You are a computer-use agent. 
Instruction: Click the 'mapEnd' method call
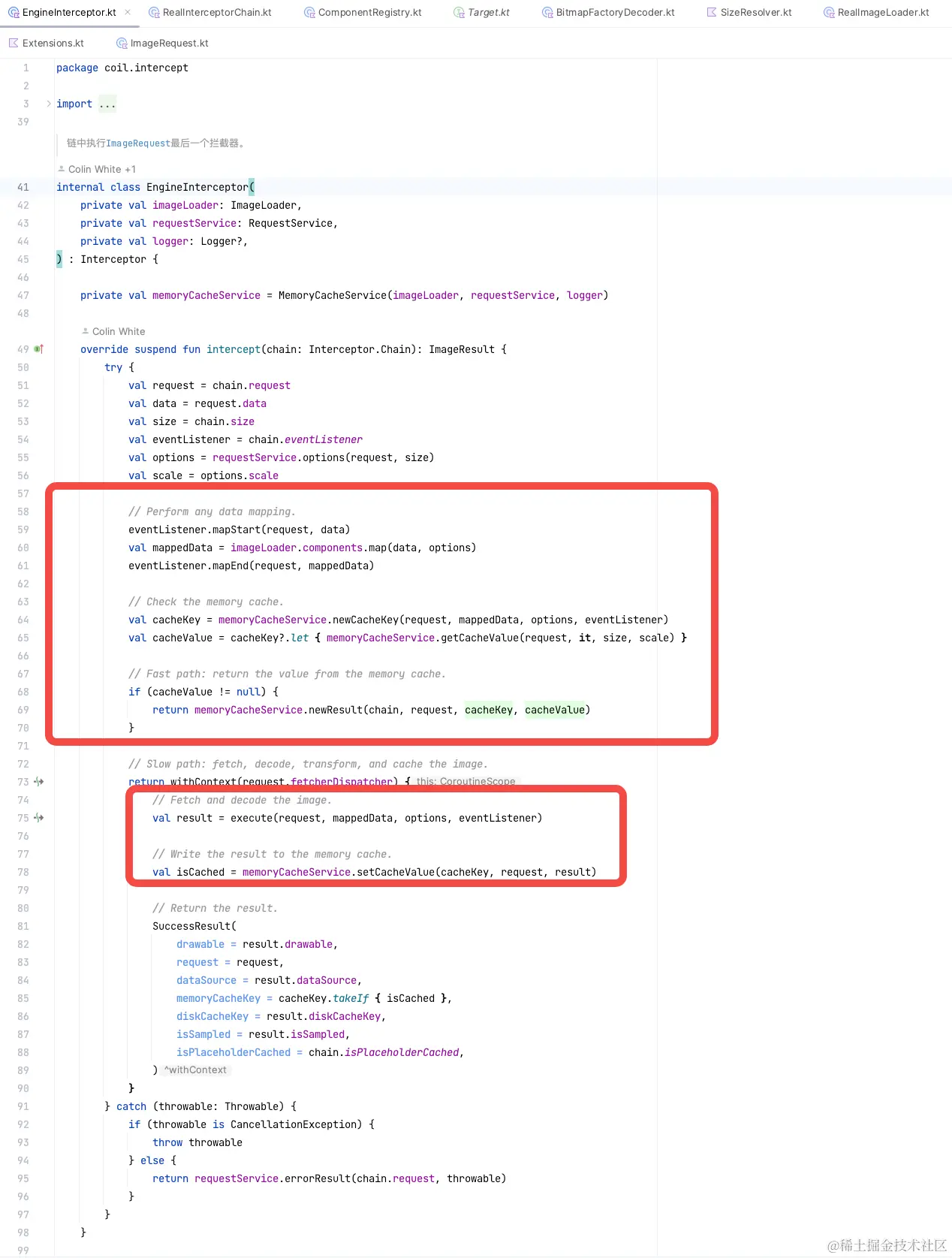[230, 566]
